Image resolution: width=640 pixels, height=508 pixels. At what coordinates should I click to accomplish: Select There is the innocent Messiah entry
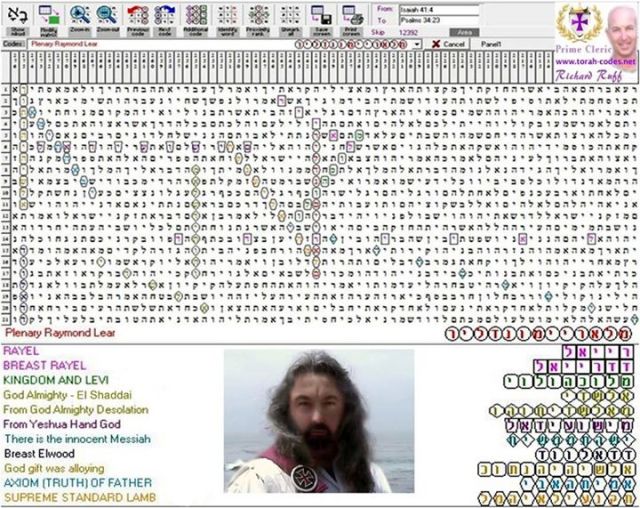(78, 439)
